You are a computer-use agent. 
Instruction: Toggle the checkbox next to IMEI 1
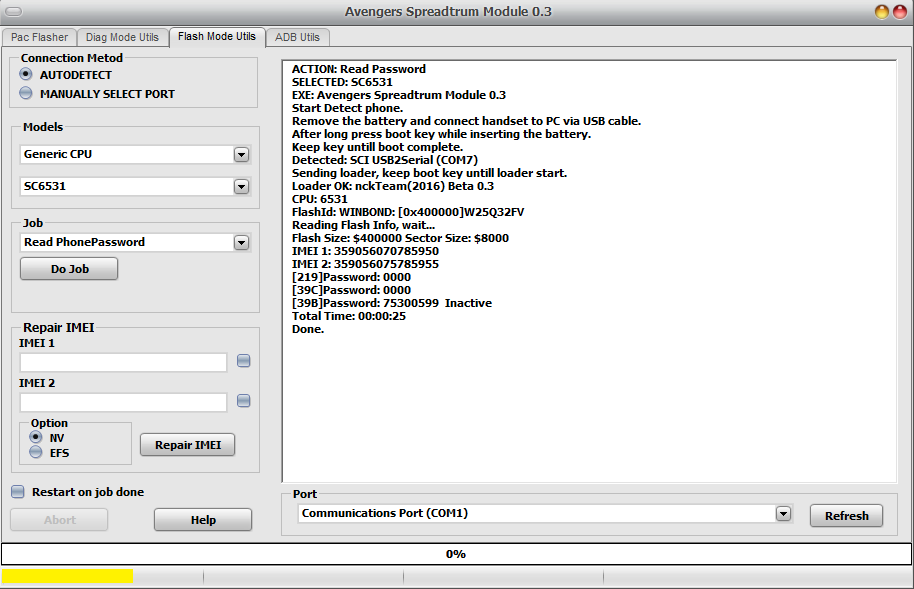[x=244, y=361]
